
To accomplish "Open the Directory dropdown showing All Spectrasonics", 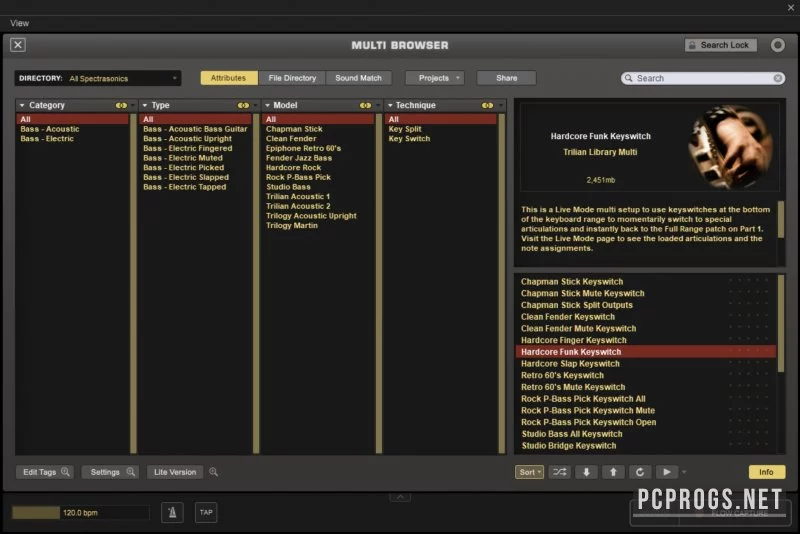I will coord(98,78).
